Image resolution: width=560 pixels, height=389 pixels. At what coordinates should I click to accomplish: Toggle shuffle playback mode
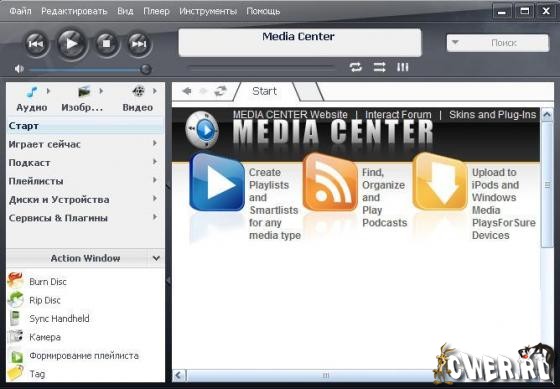coord(379,67)
